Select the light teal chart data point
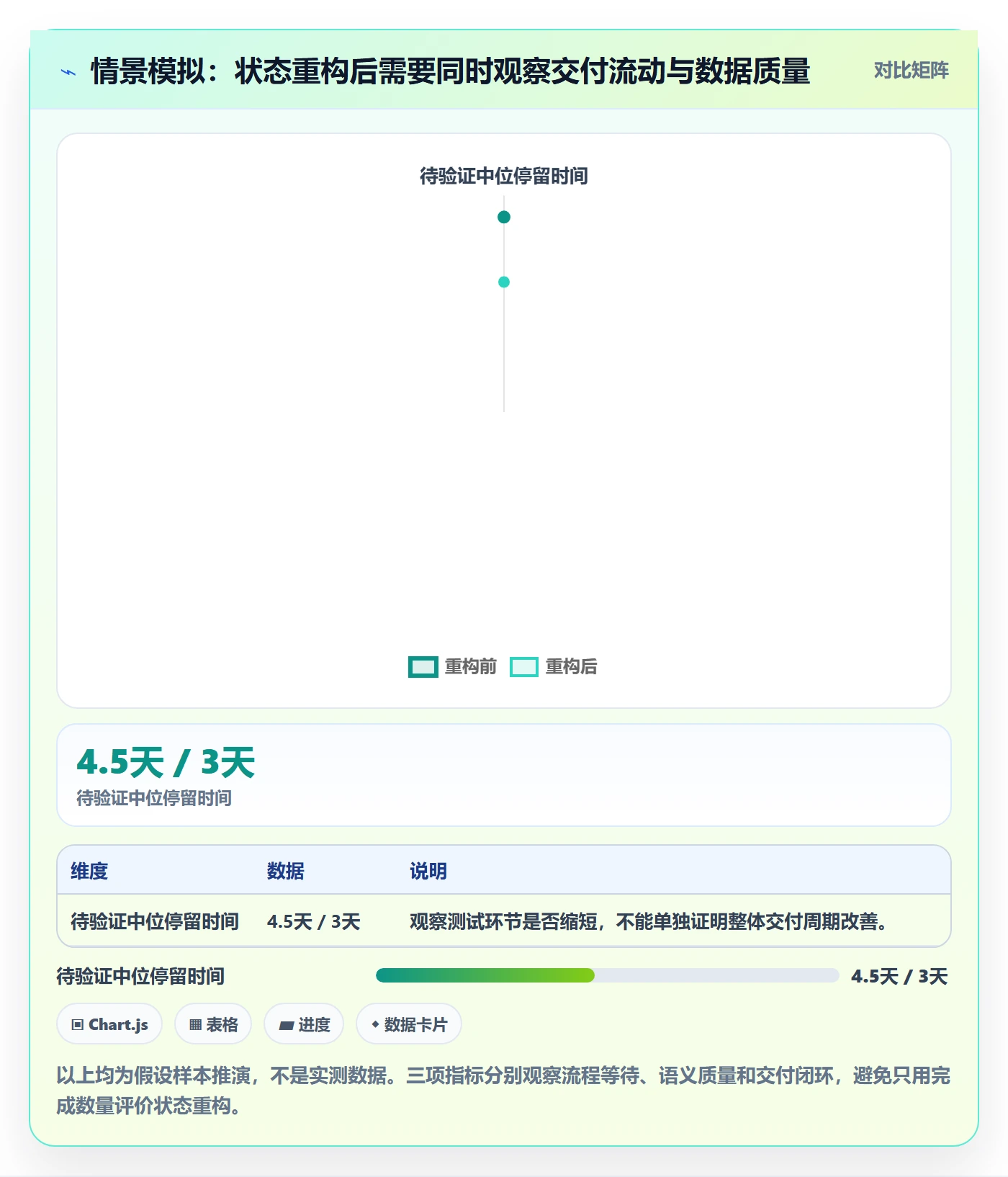The width and height of the screenshot is (1008, 1177). pos(504,282)
